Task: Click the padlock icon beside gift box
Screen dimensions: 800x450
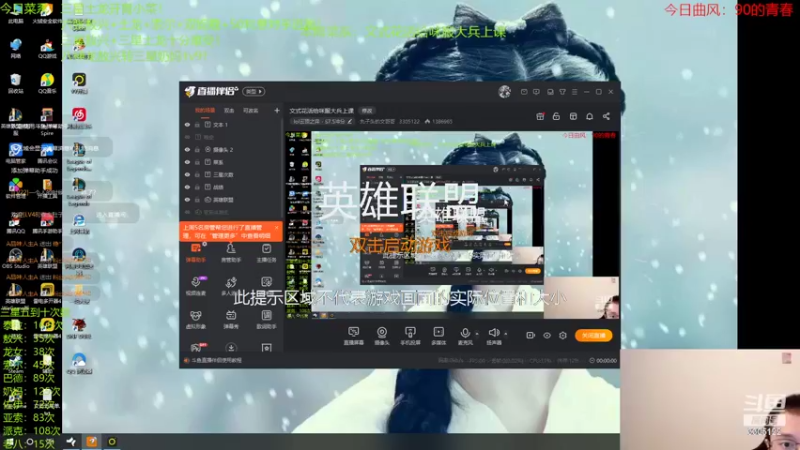Action: tap(556, 116)
